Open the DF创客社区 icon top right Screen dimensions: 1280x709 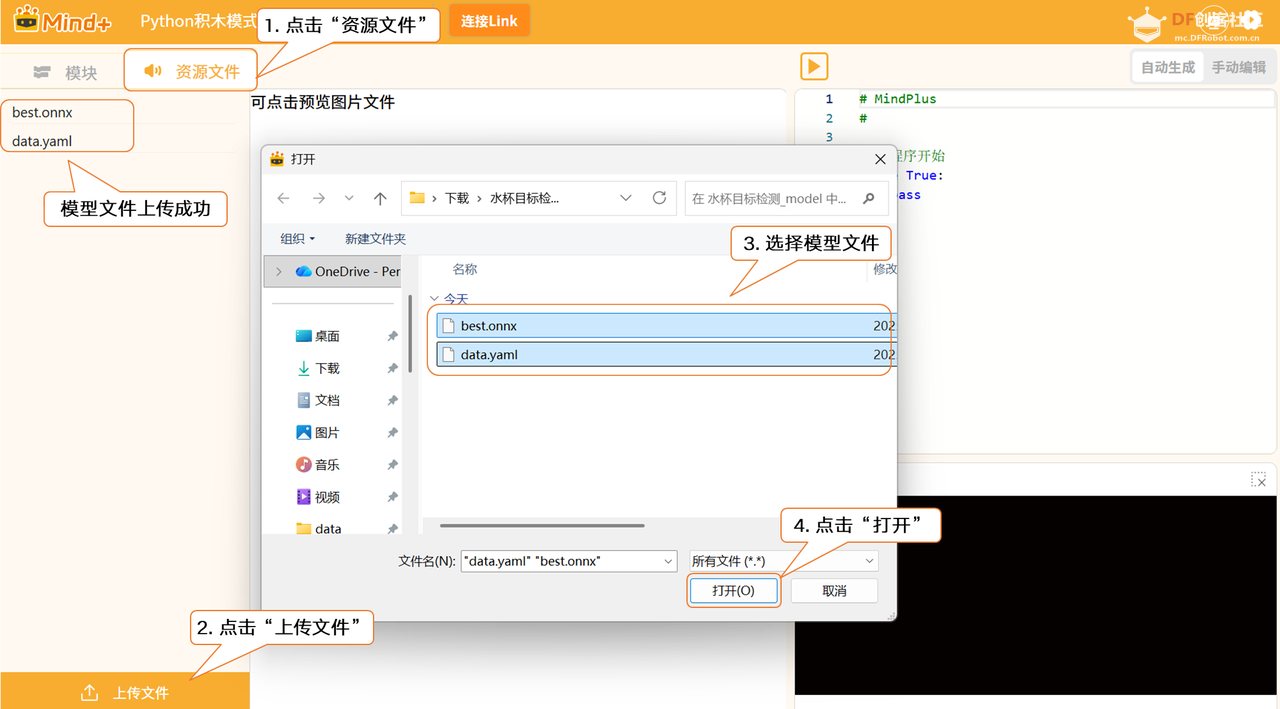tap(1148, 21)
